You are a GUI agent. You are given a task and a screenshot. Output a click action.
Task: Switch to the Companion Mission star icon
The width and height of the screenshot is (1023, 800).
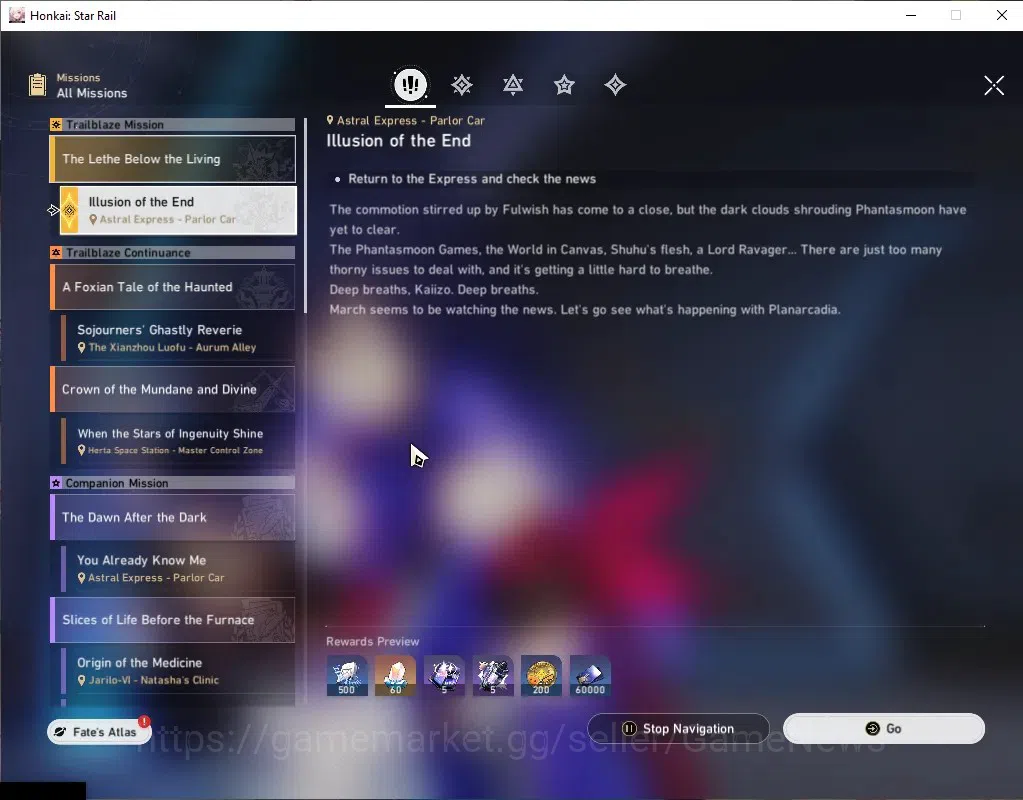point(564,85)
